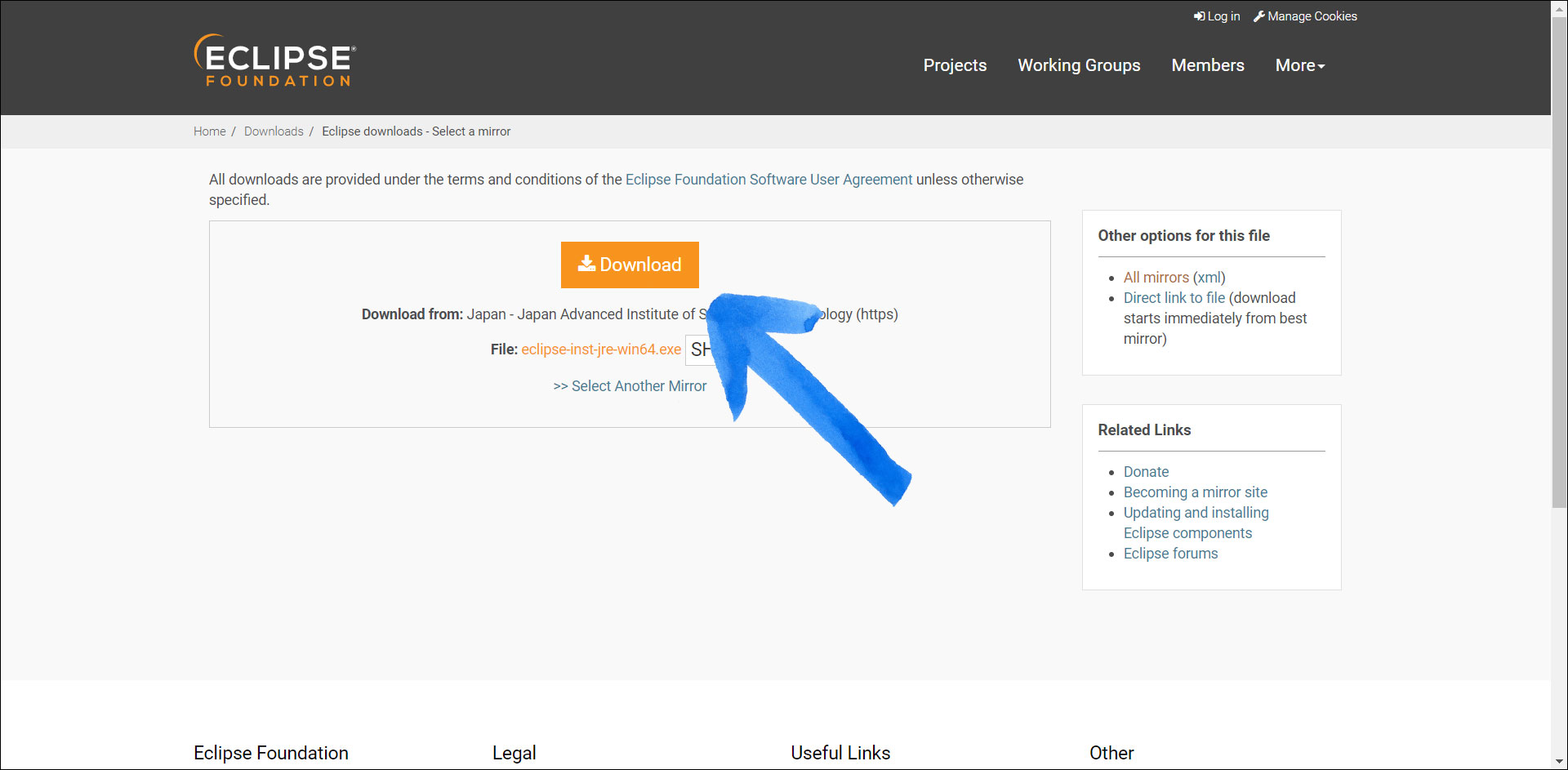
Task: Expand the More dropdown menu
Action: (x=1300, y=65)
